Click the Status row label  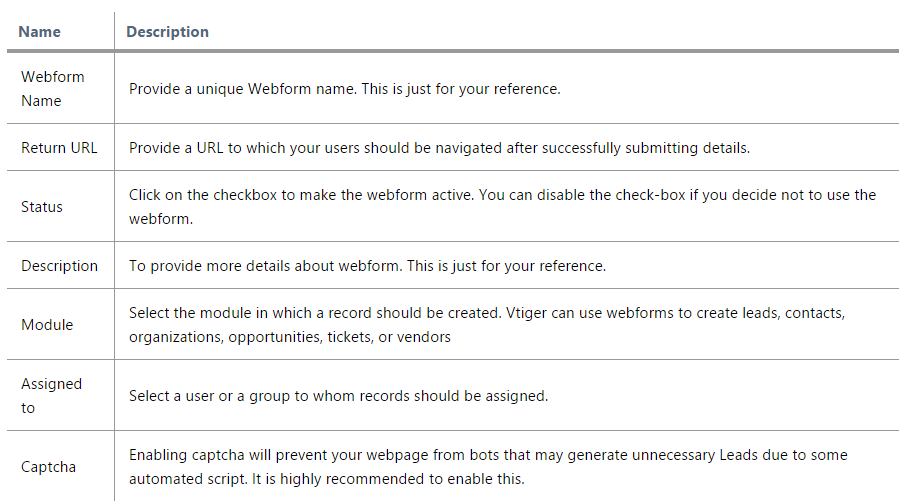[41, 207]
